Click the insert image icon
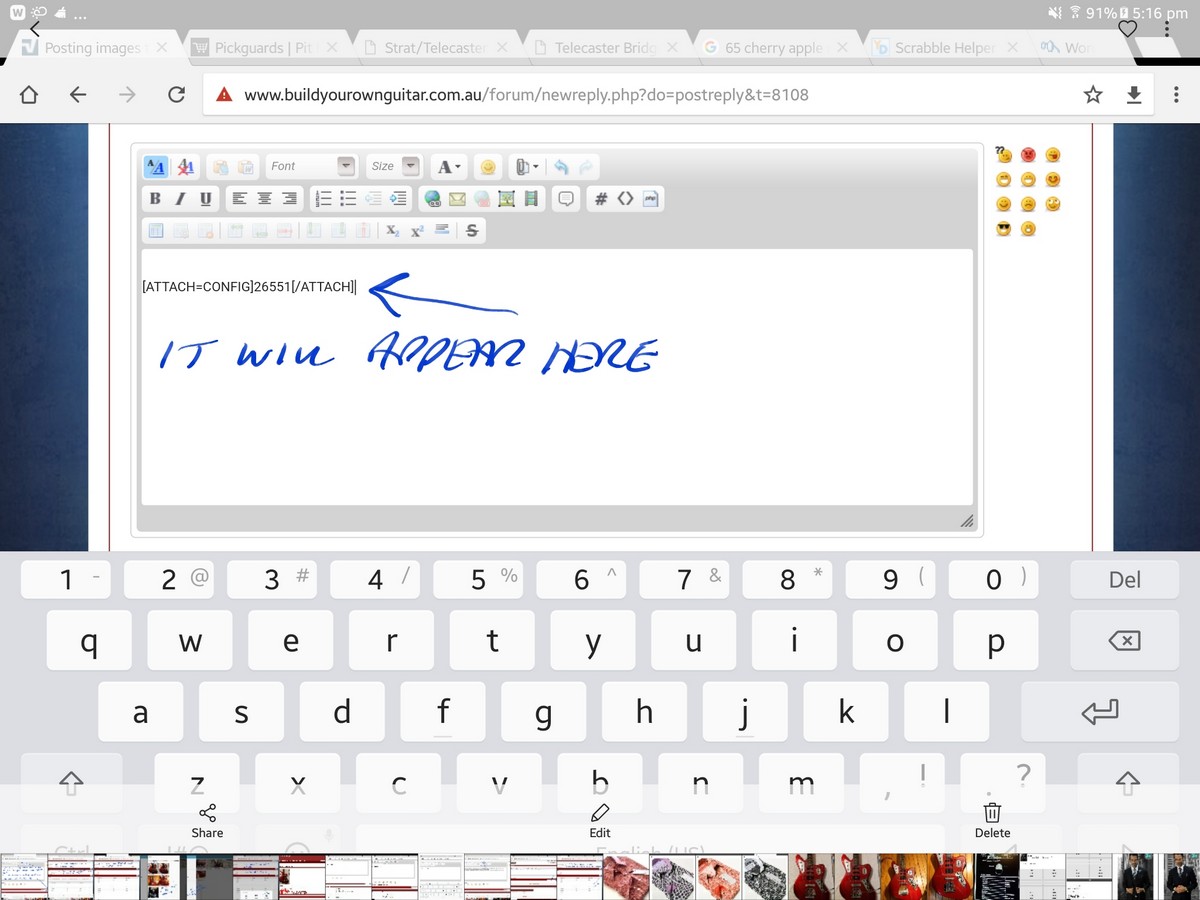Screen dimensions: 1200x900 pos(506,199)
